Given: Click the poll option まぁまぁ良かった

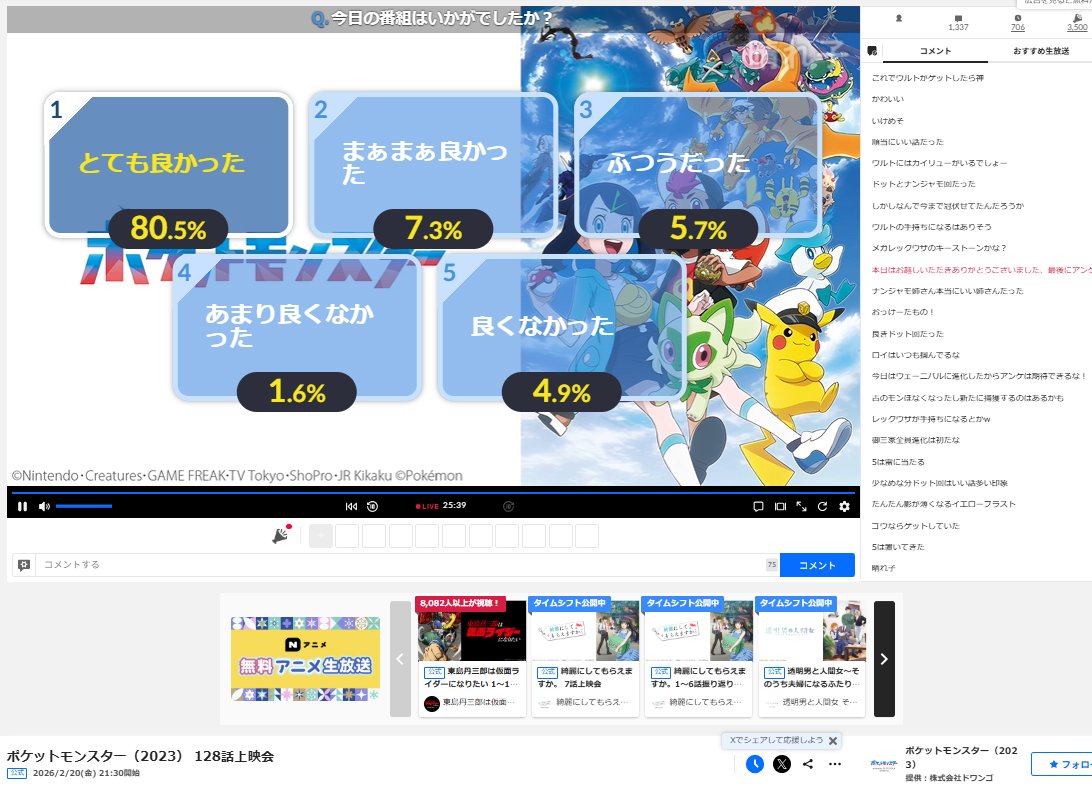Looking at the screenshot, I should 433,164.
